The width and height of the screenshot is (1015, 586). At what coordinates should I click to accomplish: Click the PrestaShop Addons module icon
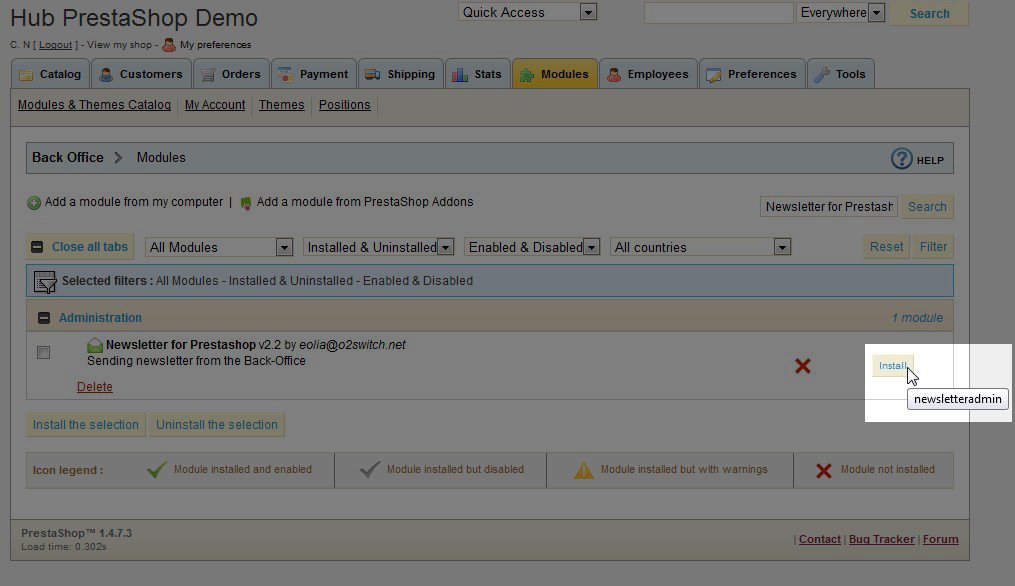[x=246, y=203]
